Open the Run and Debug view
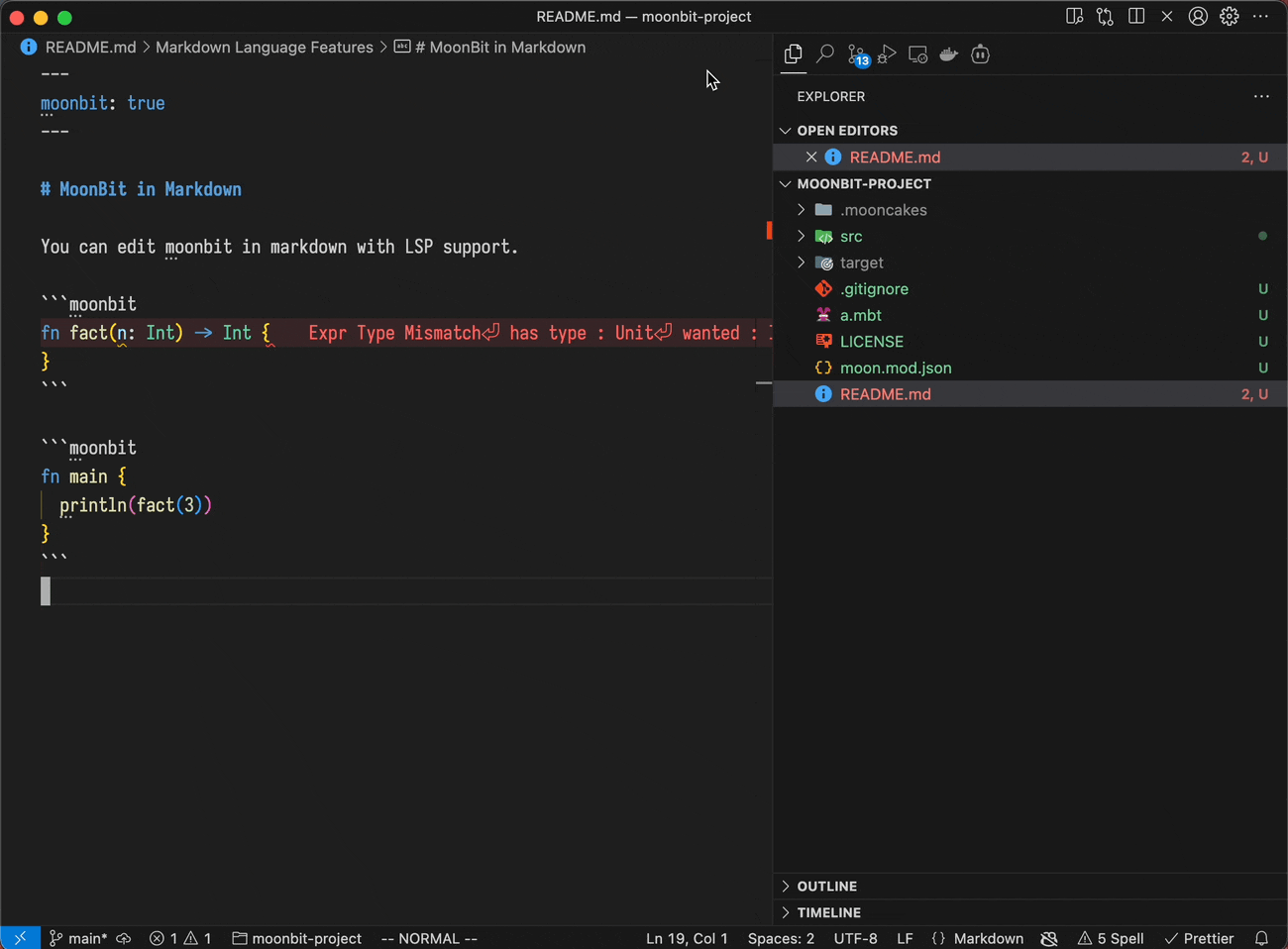The width and height of the screenshot is (1288, 949). 887,54
